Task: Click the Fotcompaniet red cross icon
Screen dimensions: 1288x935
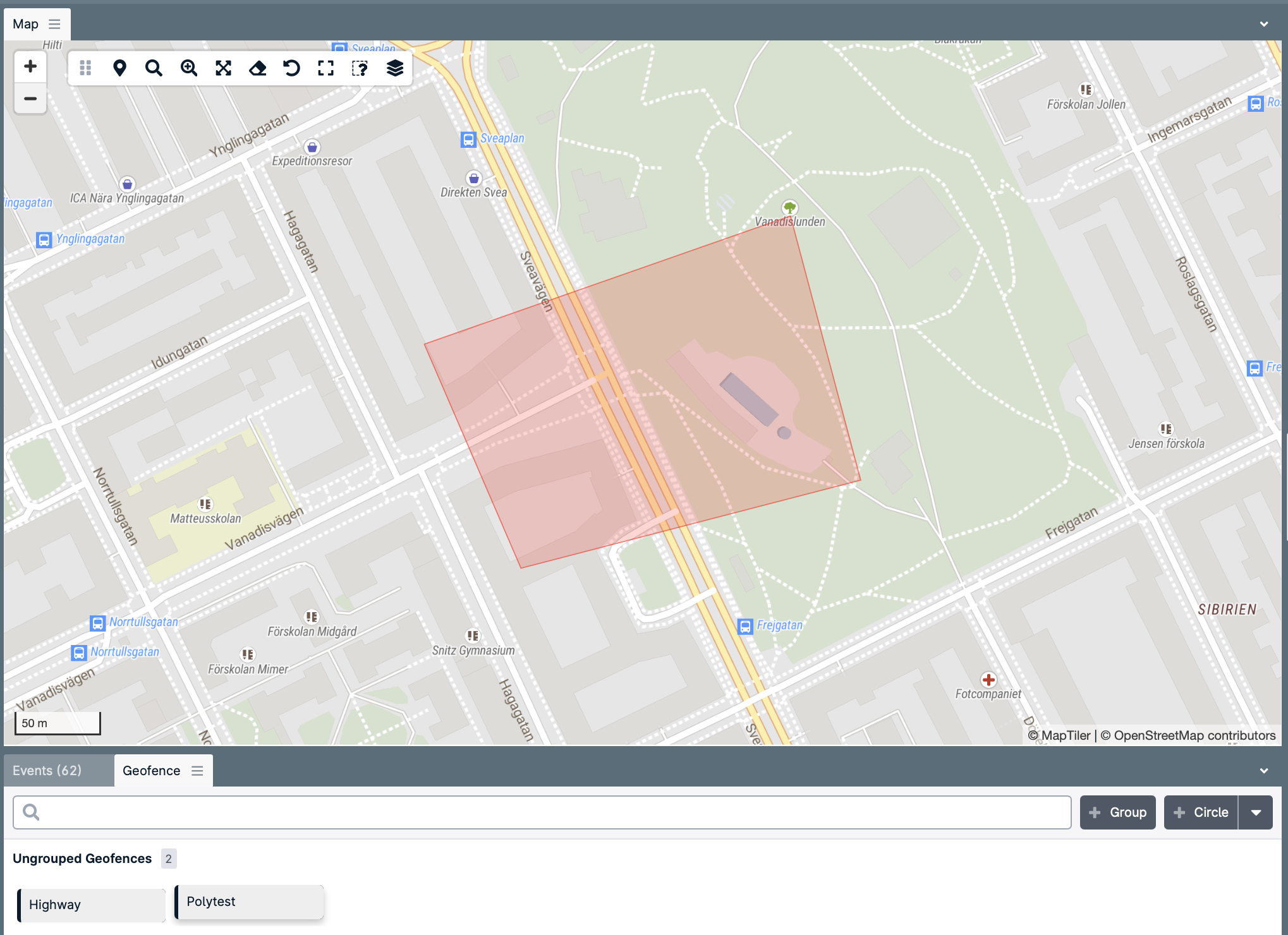Action: click(988, 680)
